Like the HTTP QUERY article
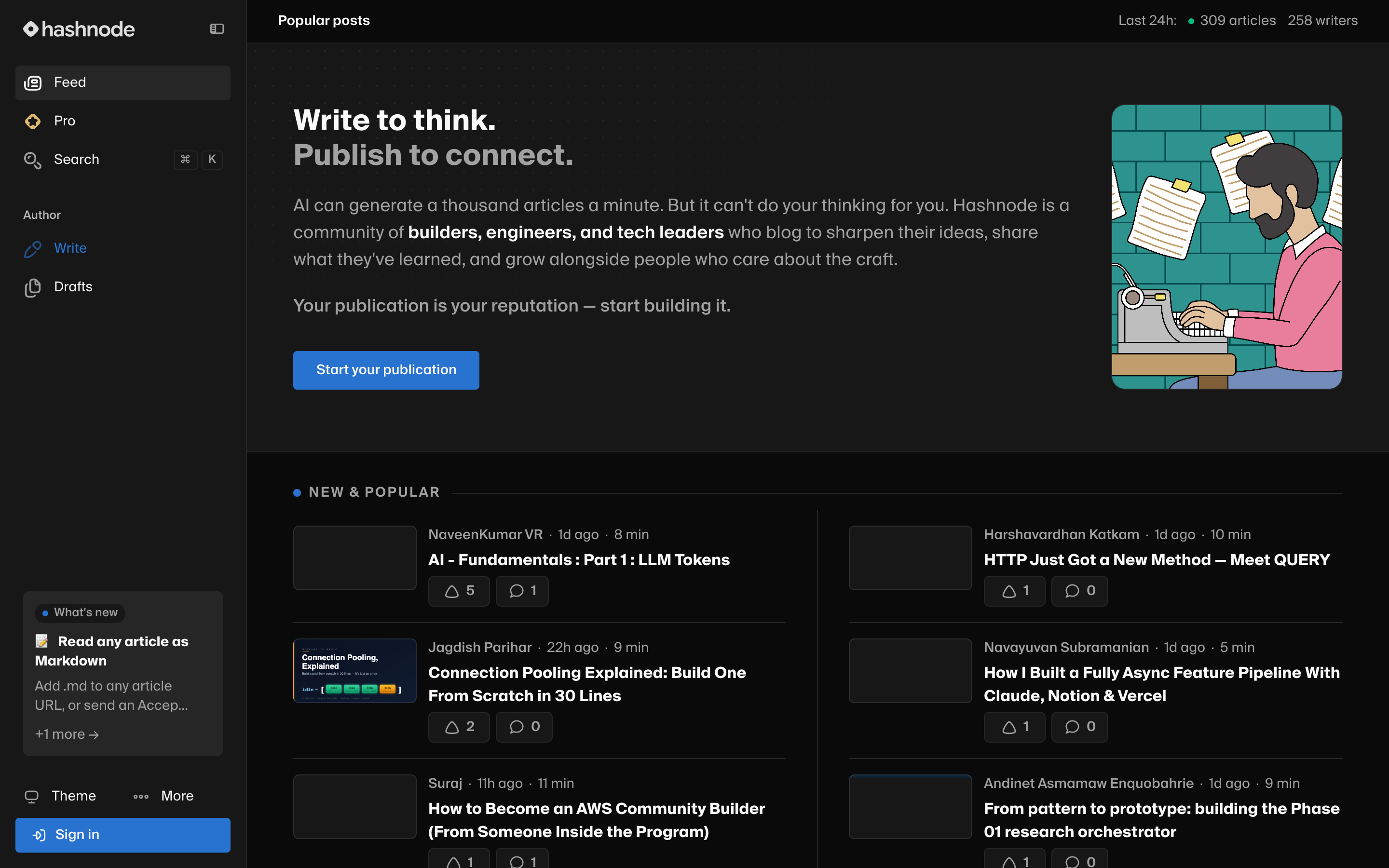Viewport: 1389px width, 868px height. [1015, 591]
